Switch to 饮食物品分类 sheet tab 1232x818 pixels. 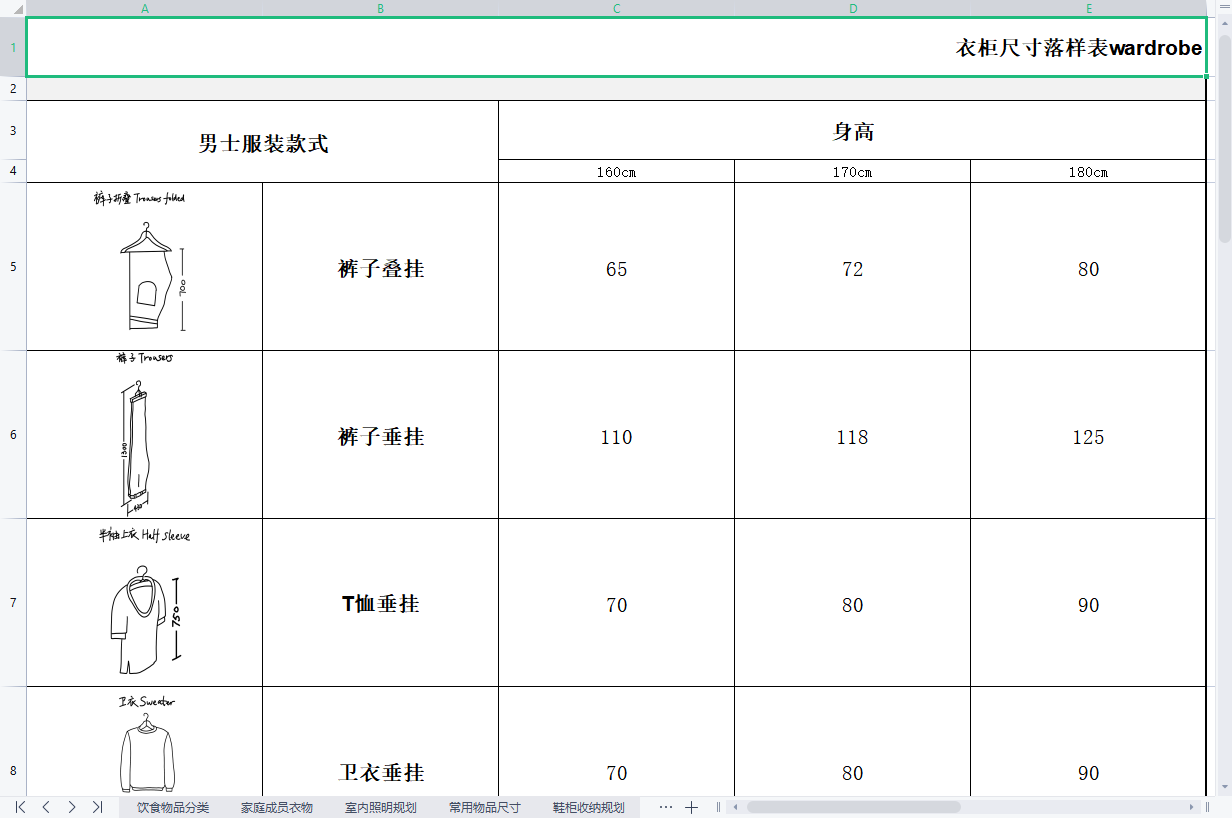pyautogui.click(x=173, y=807)
